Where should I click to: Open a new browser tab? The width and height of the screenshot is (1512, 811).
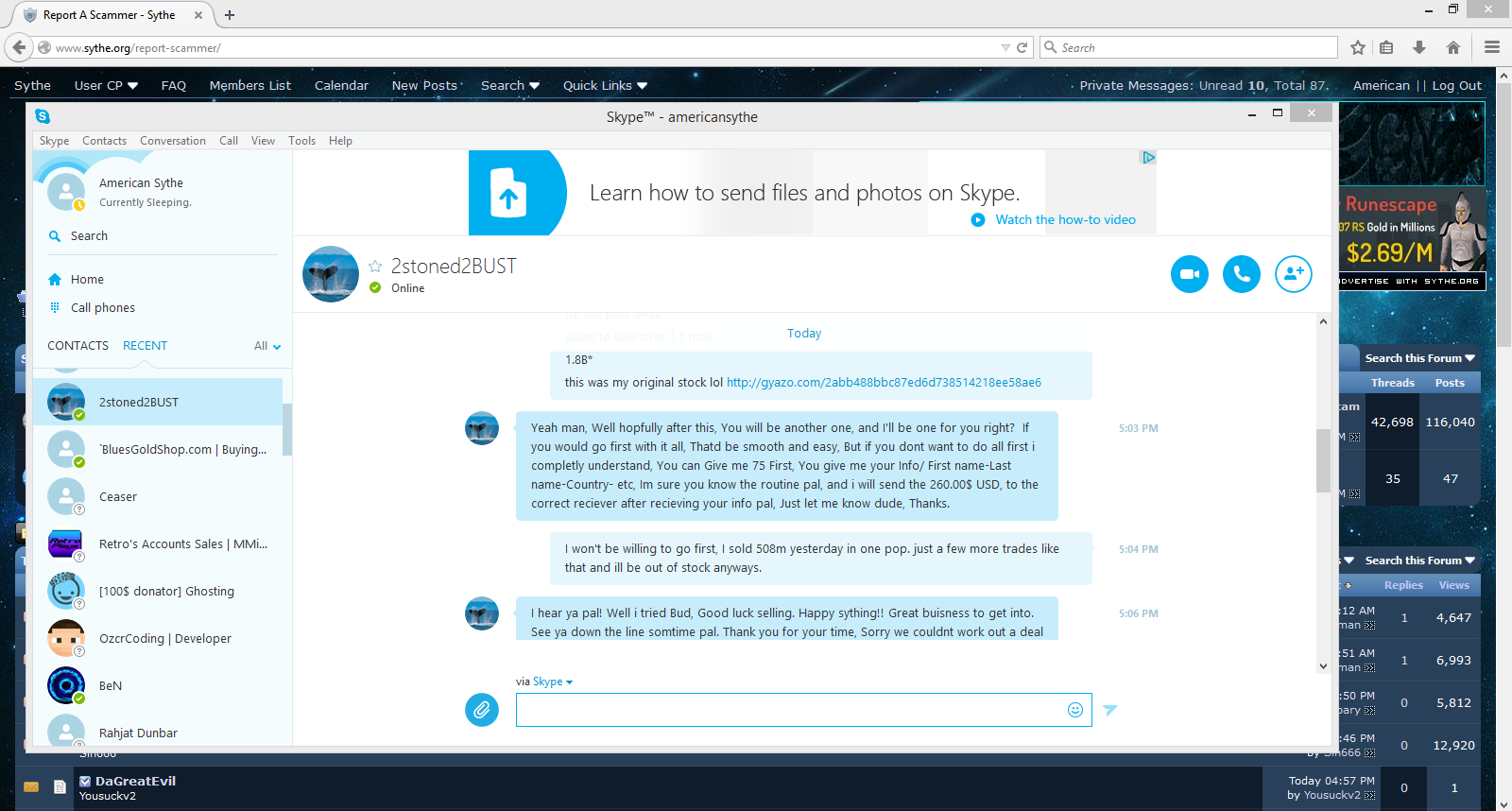(x=230, y=15)
